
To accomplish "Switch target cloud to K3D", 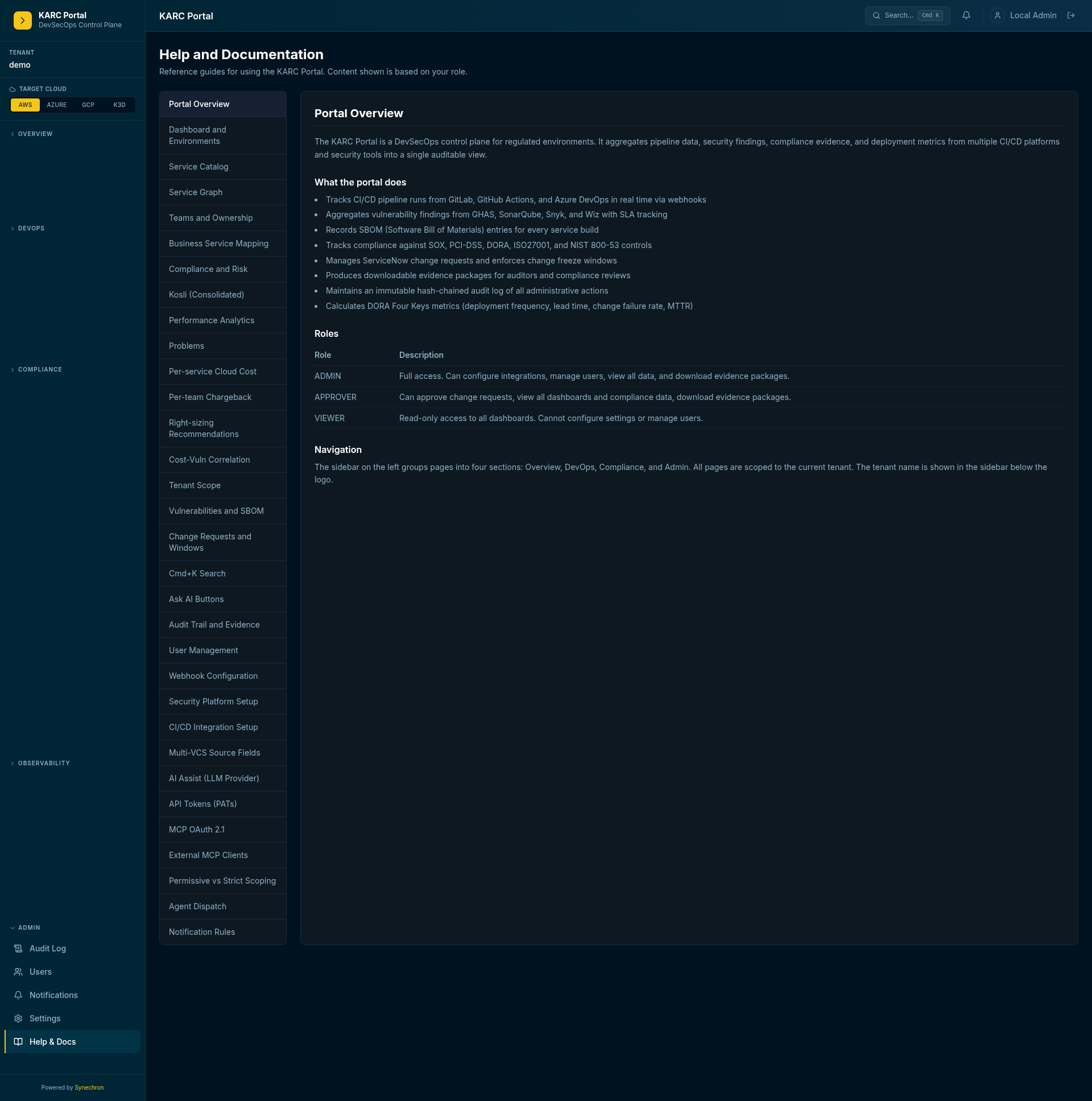I will [x=119, y=105].
